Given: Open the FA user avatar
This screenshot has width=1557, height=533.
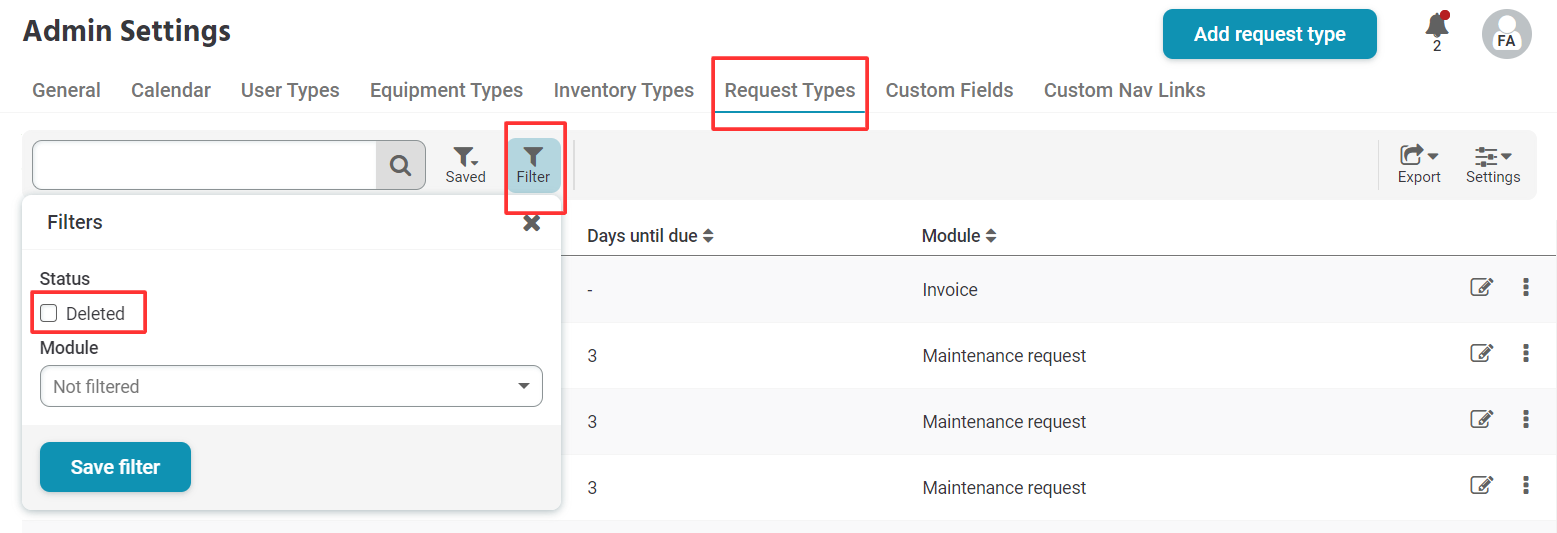Looking at the screenshot, I should pyautogui.click(x=1506, y=34).
